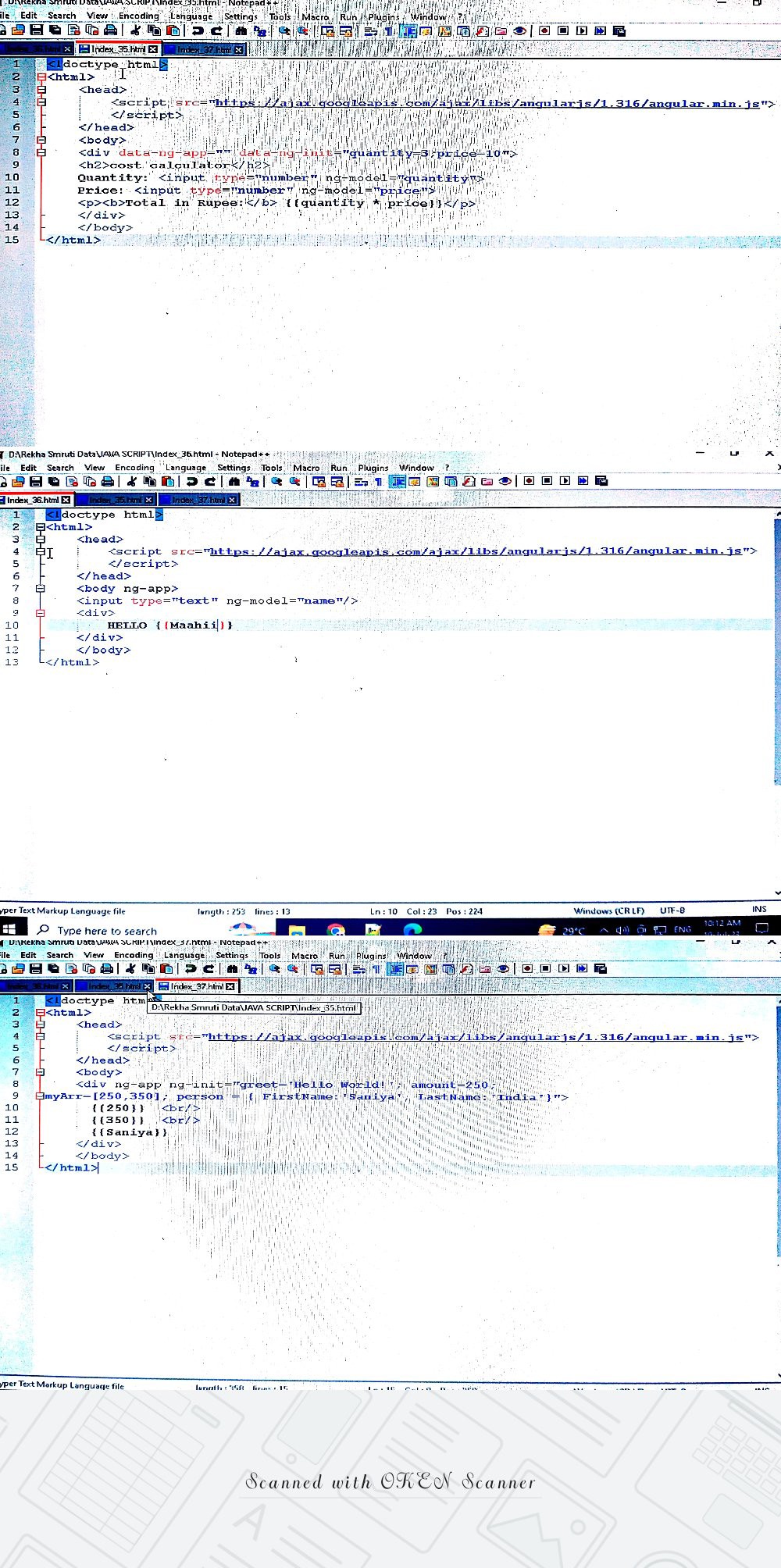Click binoculars Find icon in top window toolbar

click(241, 30)
